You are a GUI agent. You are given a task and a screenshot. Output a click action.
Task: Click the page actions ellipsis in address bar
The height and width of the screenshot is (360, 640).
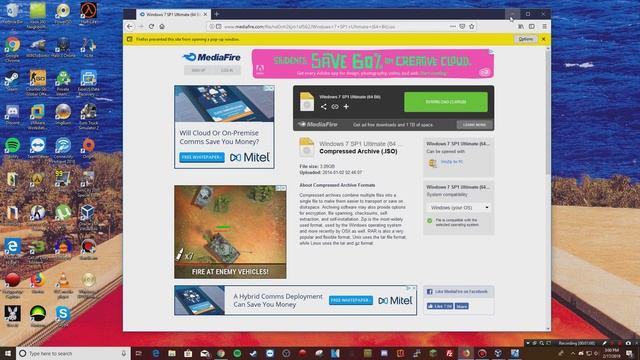click(x=453, y=27)
